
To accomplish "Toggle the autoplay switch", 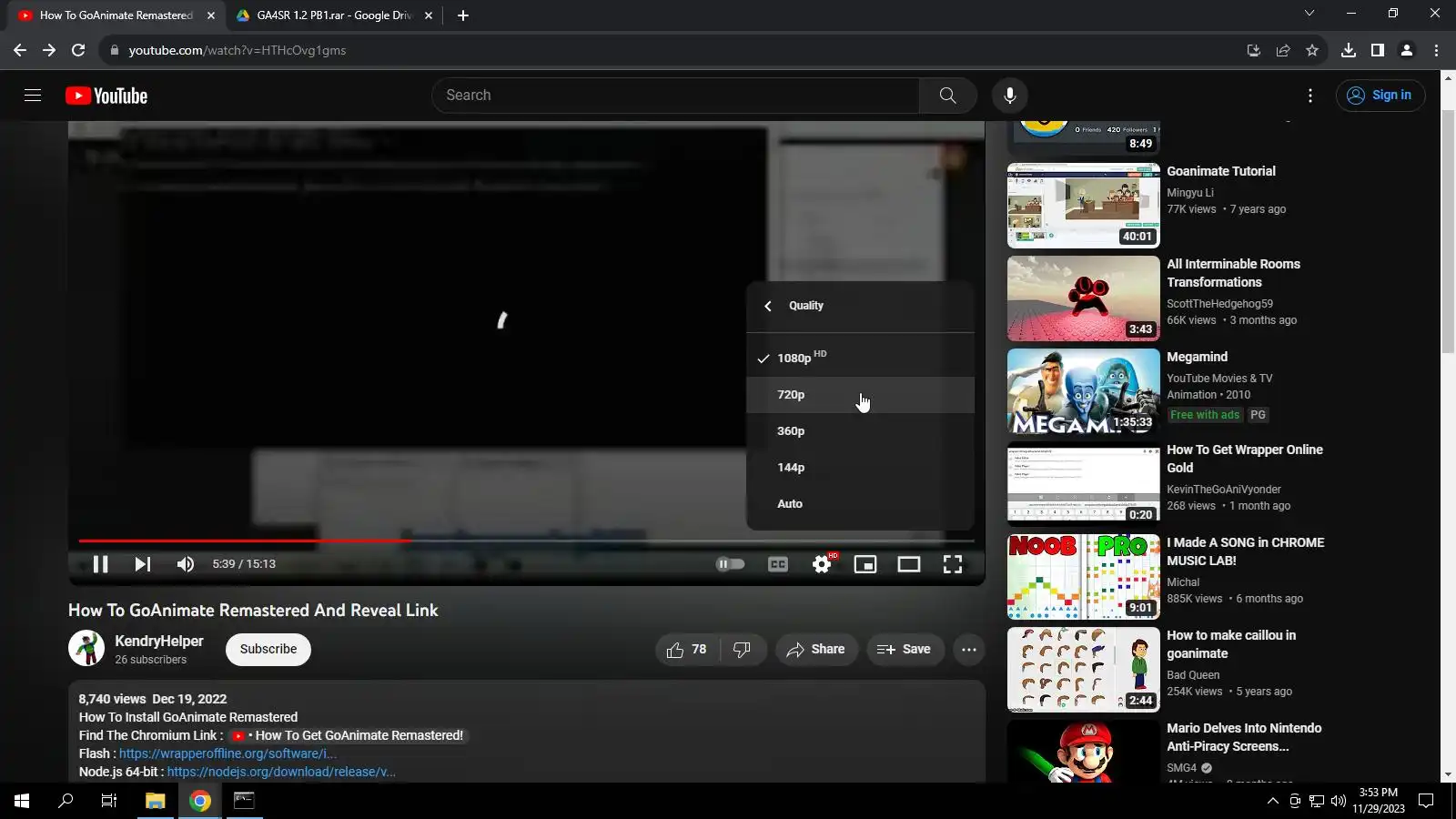I will [x=730, y=564].
